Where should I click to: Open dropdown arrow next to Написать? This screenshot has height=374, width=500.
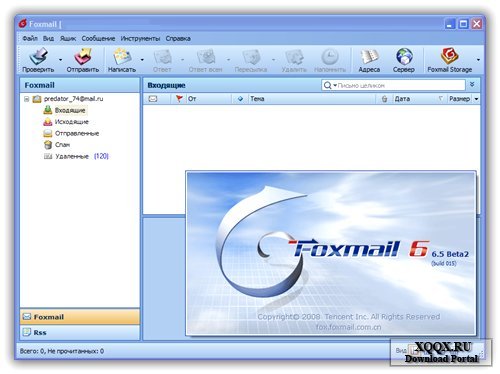coord(142,60)
